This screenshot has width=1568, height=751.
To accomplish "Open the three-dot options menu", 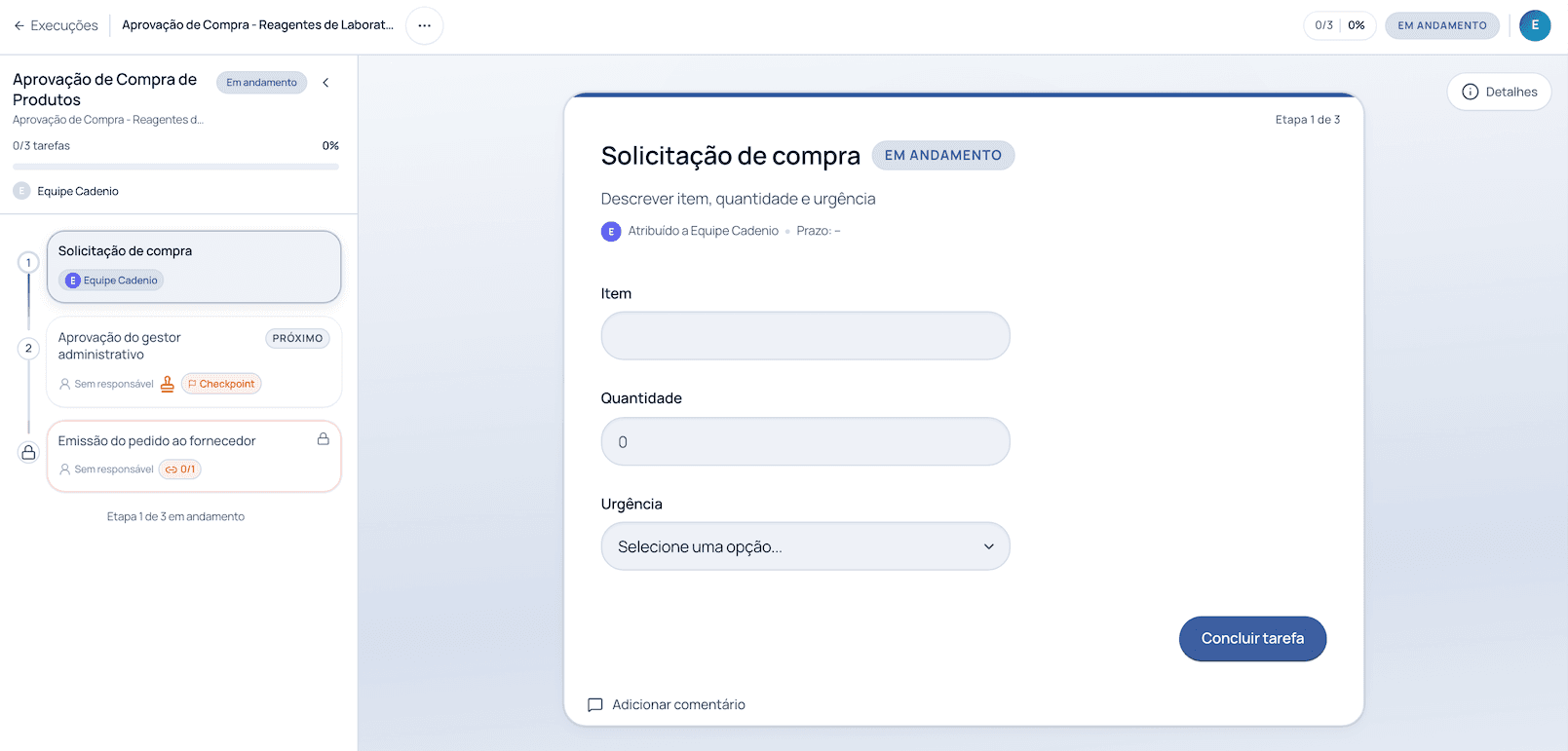I will [424, 25].
